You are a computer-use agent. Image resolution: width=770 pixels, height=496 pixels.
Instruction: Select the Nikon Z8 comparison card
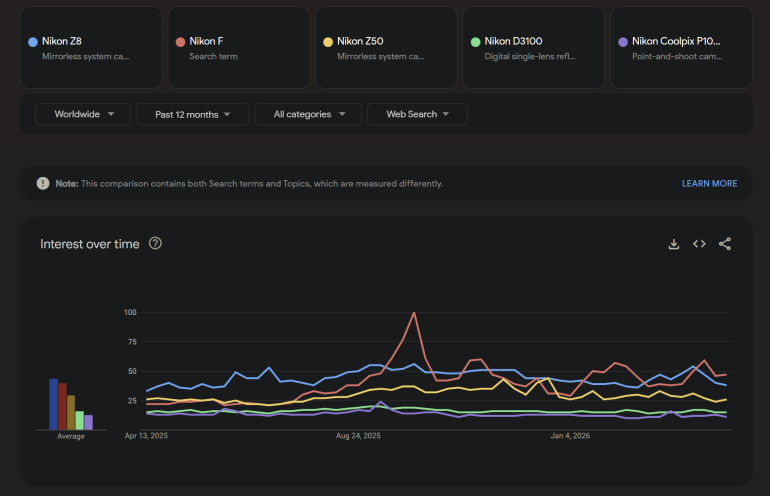pyautogui.click(x=91, y=48)
